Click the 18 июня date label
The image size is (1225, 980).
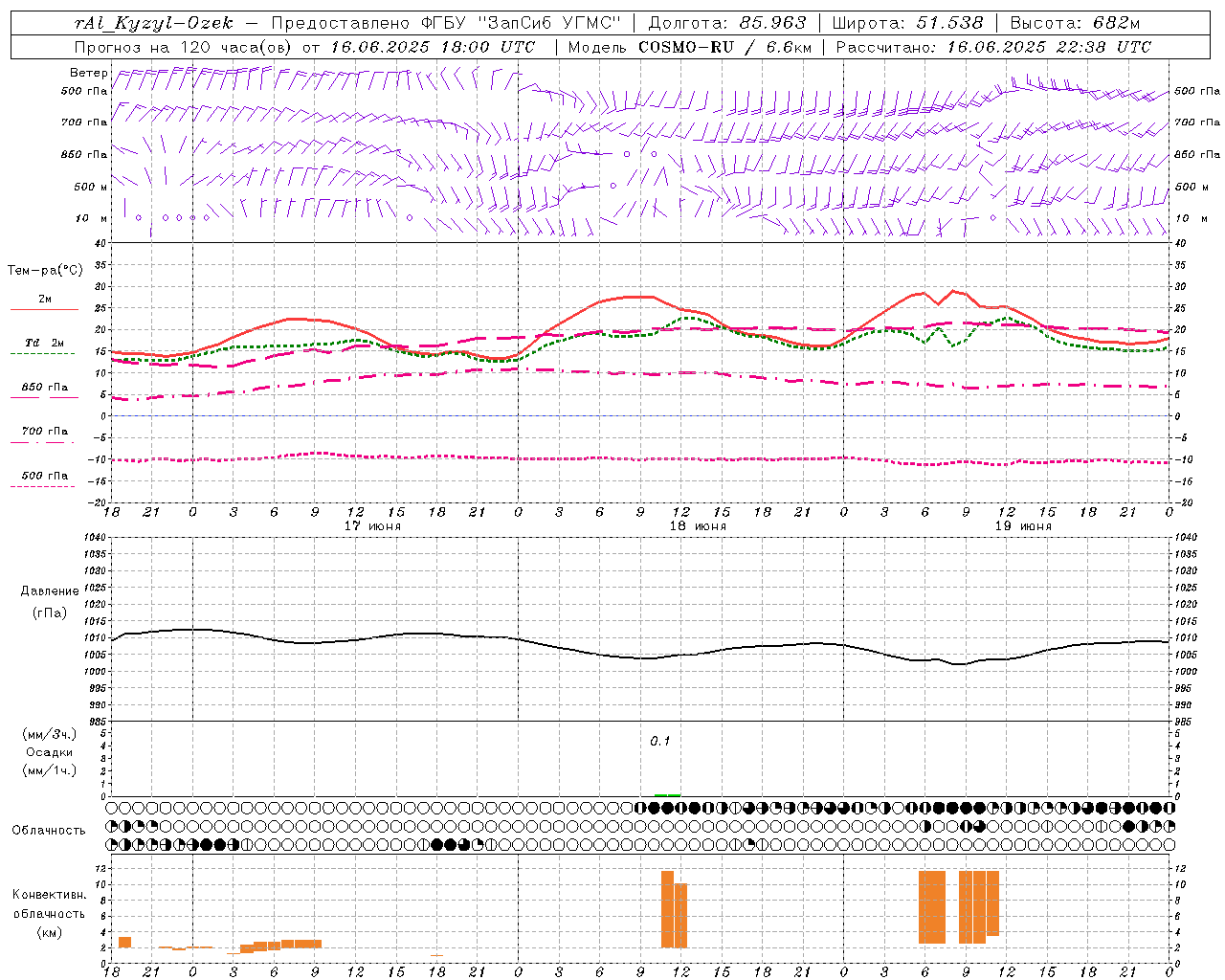tap(698, 525)
